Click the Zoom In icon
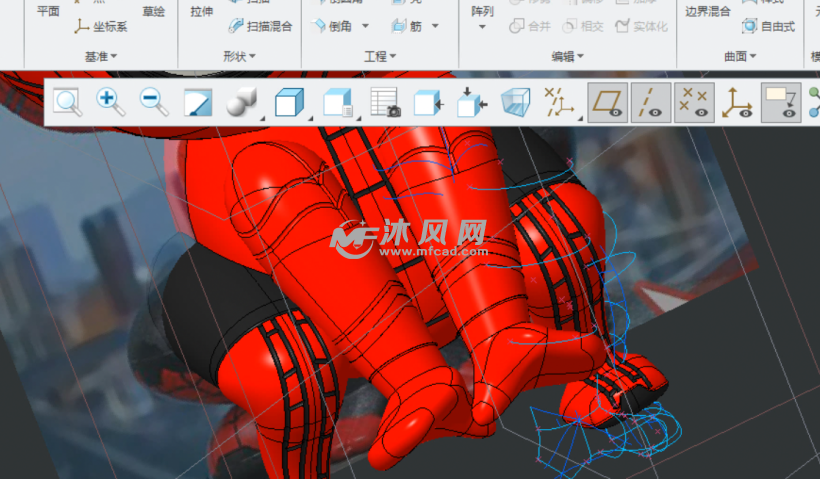This screenshot has width=820, height=479. [x=110, y=102]
